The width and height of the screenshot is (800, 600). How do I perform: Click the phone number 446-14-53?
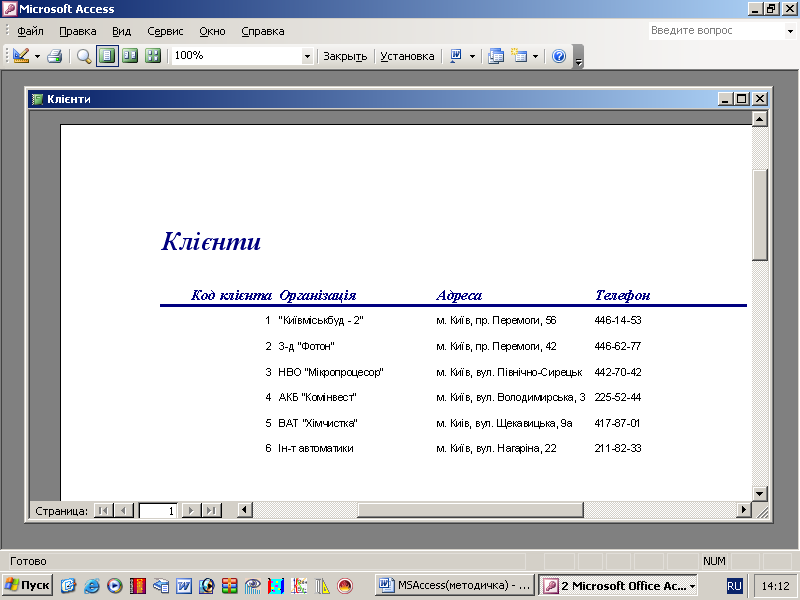coord(617,320)
